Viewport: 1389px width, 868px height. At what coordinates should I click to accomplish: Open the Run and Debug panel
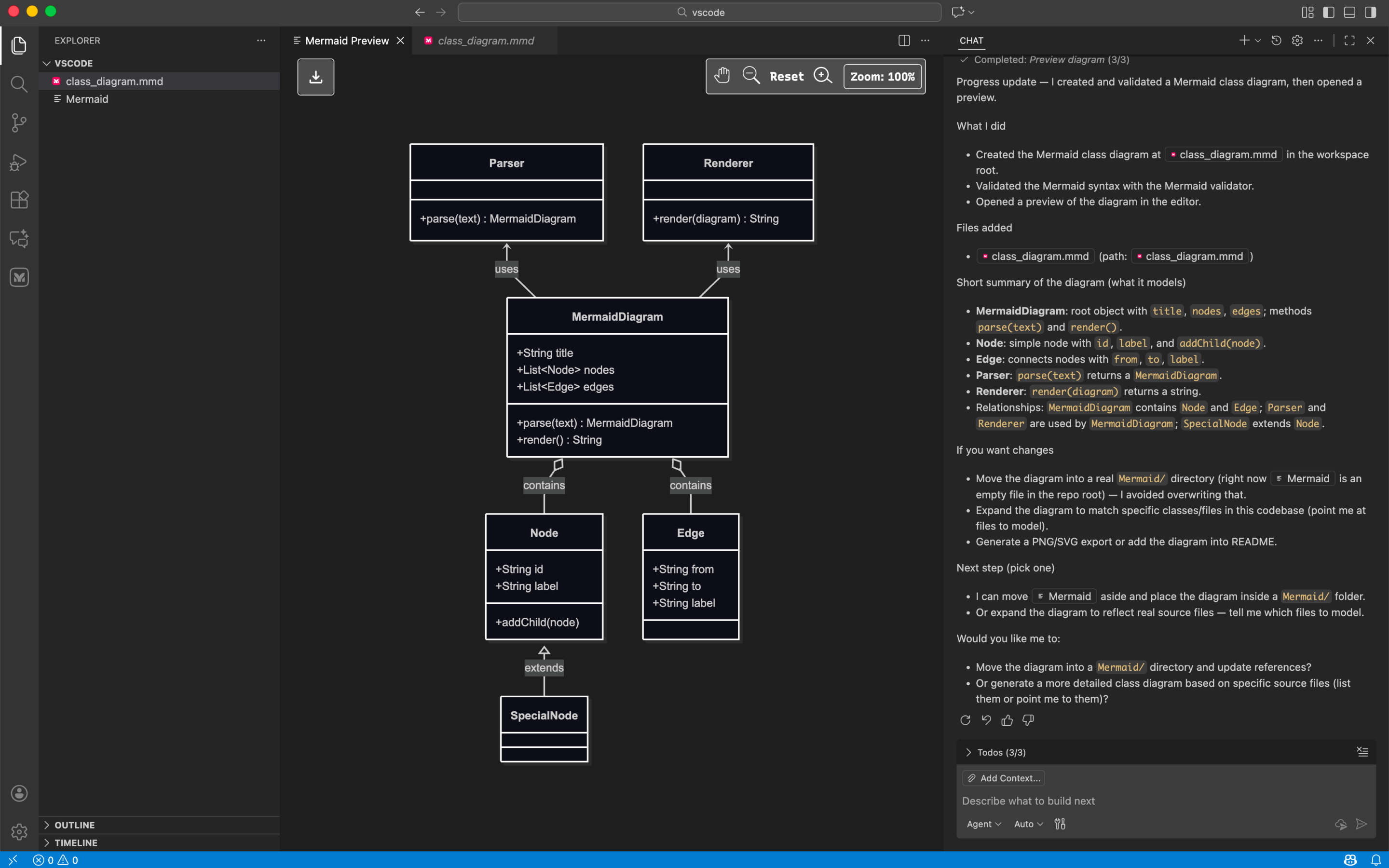click(x=19, y=162)
